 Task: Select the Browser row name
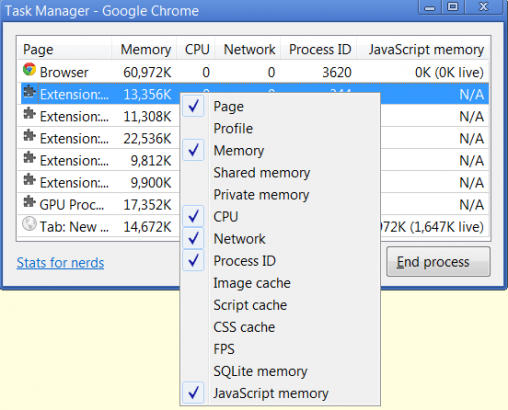coord(64,72)
